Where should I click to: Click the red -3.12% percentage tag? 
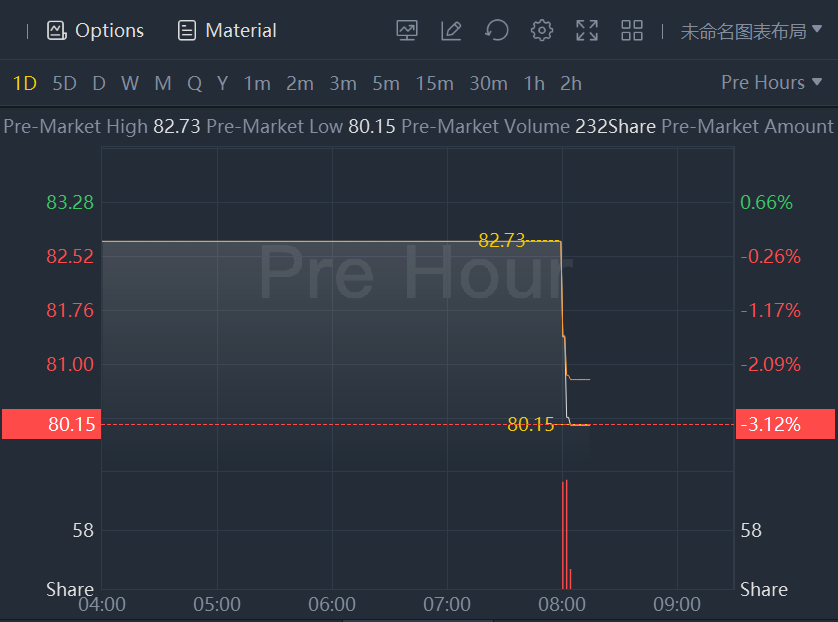pos(784,424)
